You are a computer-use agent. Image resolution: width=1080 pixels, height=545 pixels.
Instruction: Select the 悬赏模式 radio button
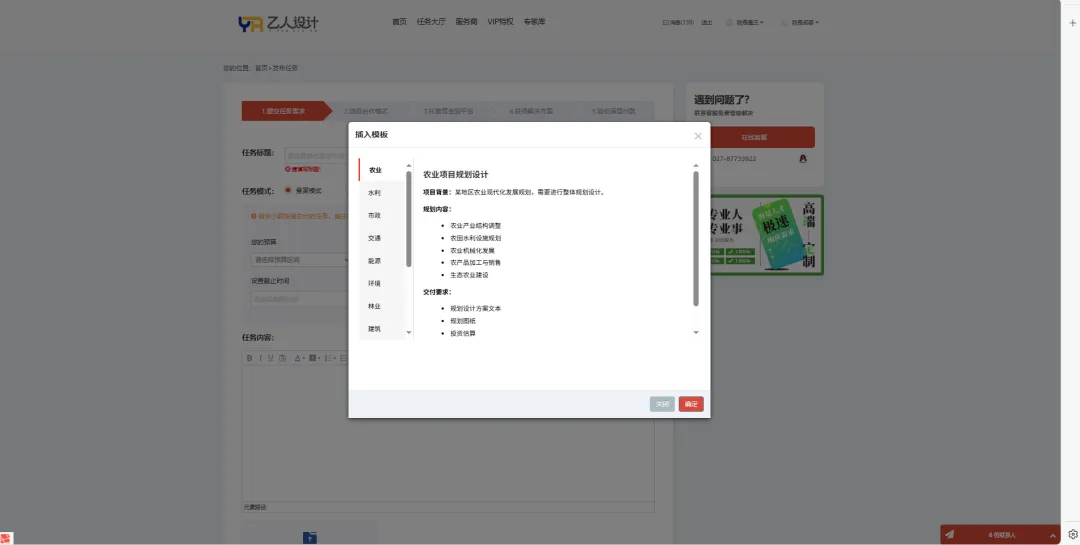point(288,190)
